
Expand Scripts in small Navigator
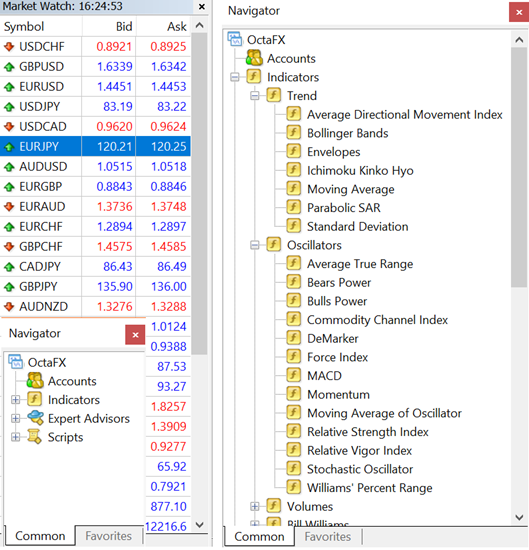point(15,437)
